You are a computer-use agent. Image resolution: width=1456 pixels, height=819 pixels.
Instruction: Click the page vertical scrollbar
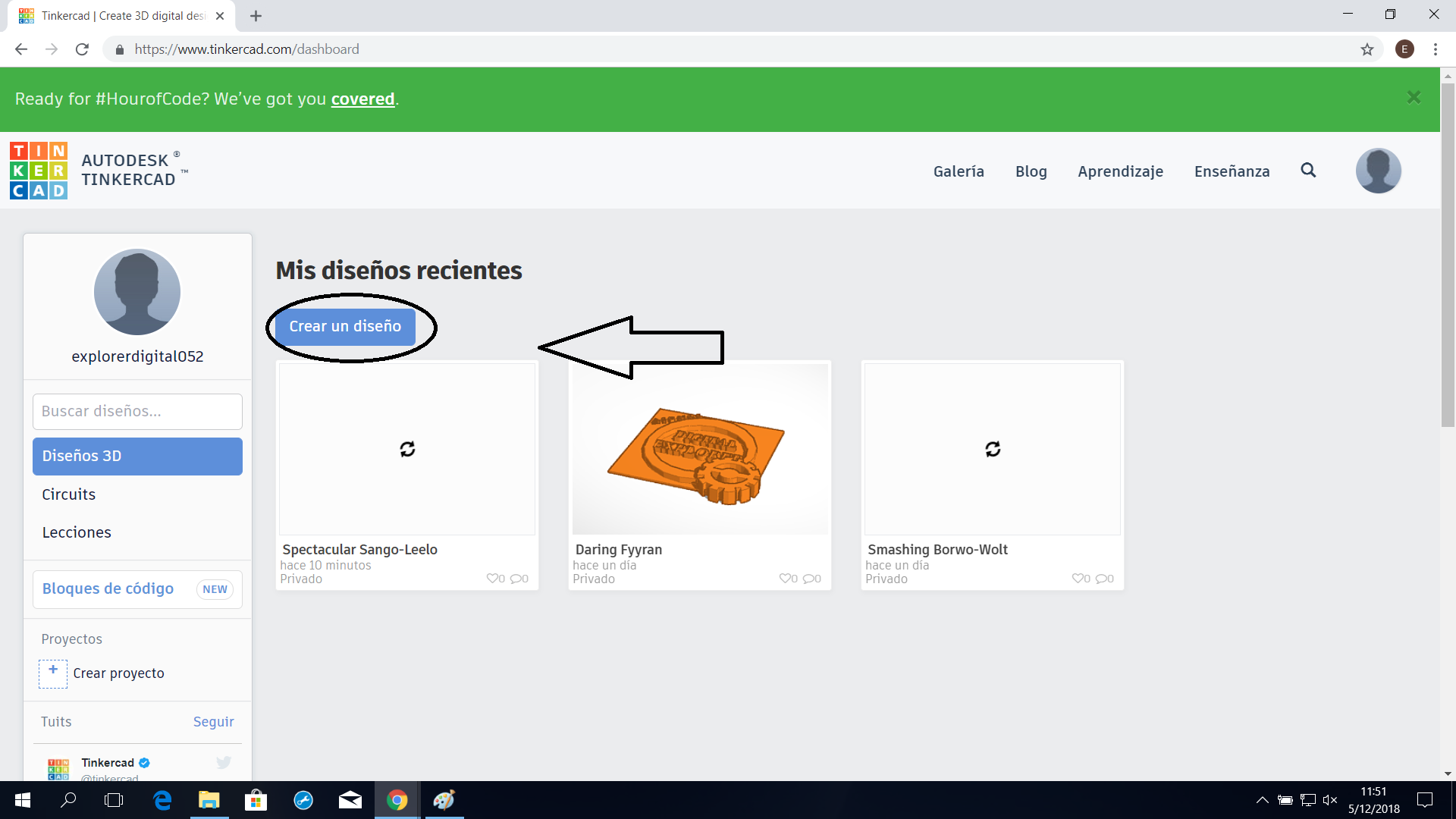click(x=1448, y=255)
